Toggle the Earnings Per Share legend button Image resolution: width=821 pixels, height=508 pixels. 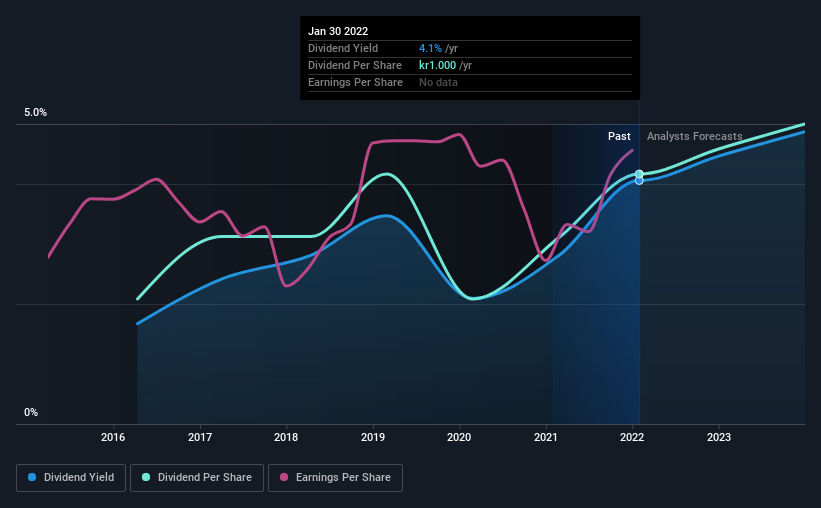[335, 478]
